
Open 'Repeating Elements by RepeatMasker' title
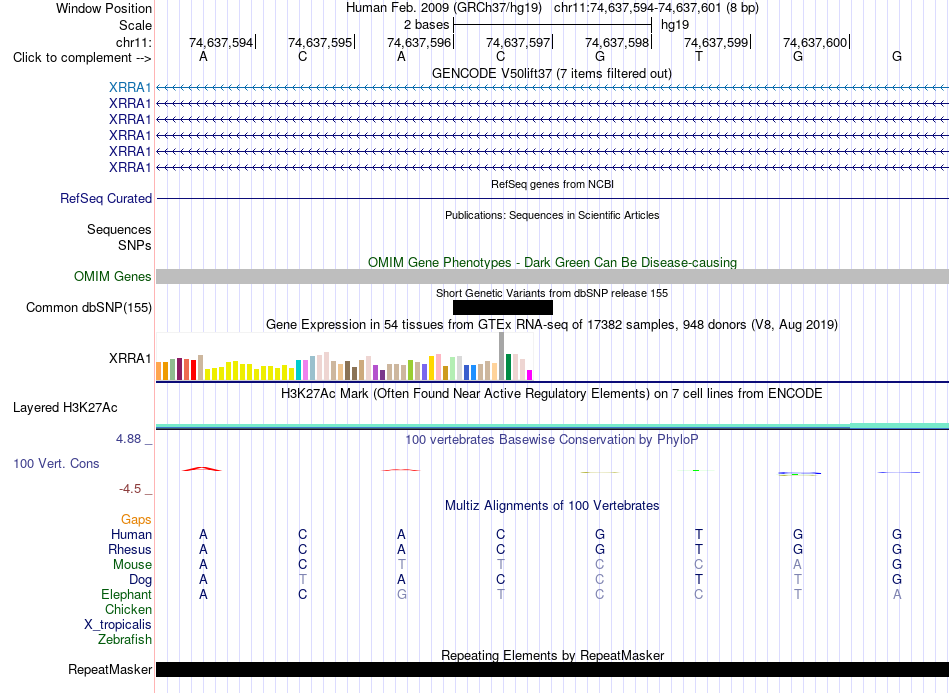pos(552,655)
